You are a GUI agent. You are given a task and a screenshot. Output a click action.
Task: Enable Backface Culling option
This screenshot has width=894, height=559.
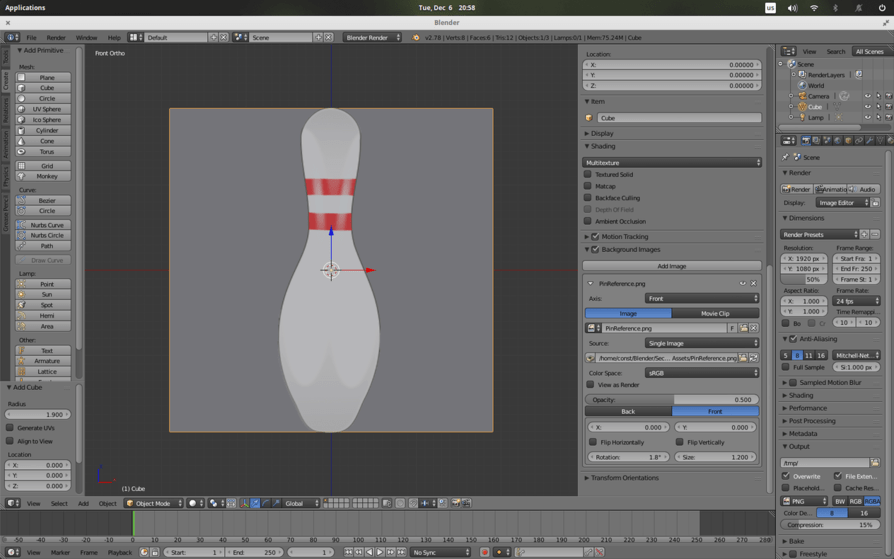(x=588, y=198)
